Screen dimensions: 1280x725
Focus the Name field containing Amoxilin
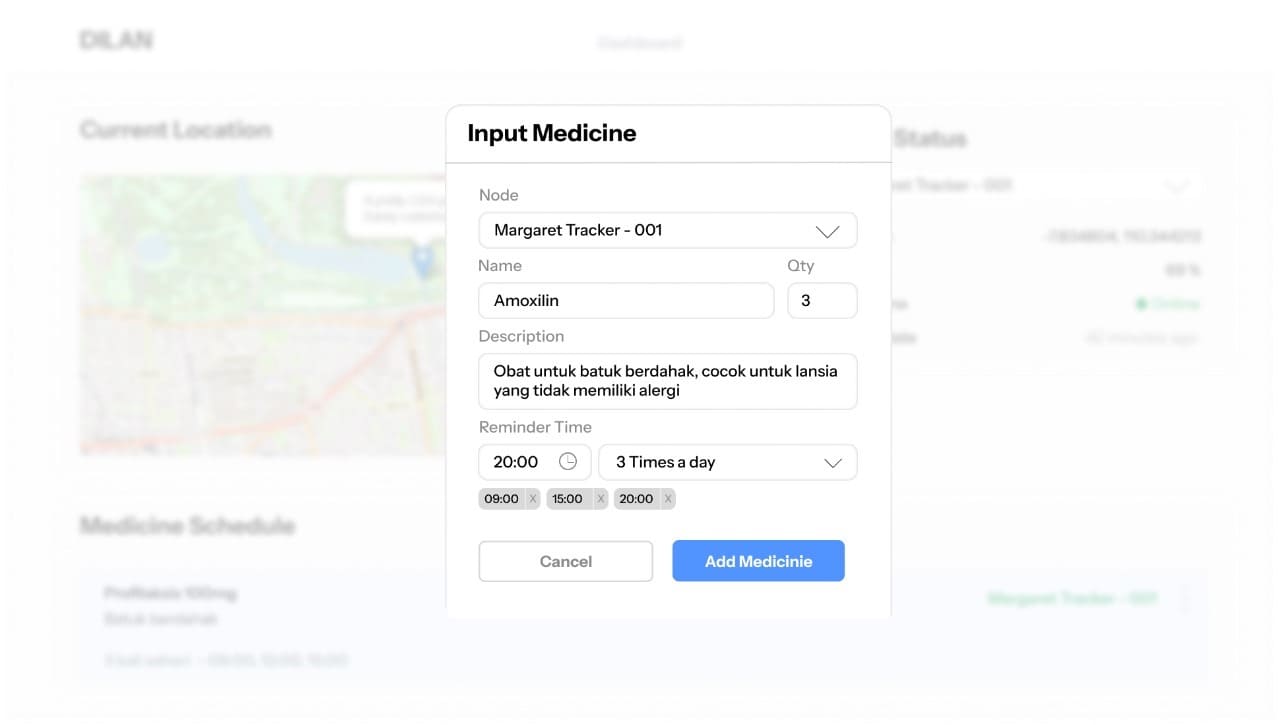[626, 301]
